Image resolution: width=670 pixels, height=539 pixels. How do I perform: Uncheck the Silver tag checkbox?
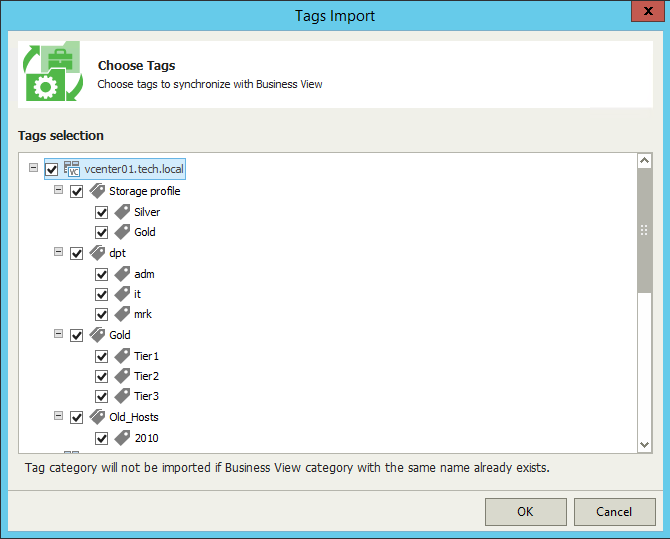click(102, 212)
